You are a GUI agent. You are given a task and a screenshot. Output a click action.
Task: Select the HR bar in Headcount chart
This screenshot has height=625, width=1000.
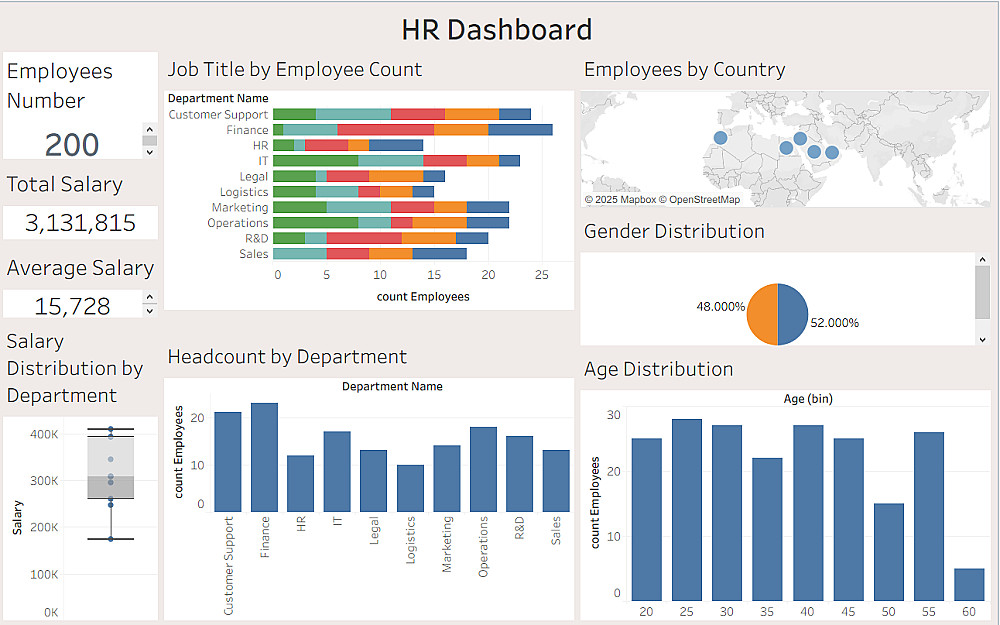pos(300,483)
